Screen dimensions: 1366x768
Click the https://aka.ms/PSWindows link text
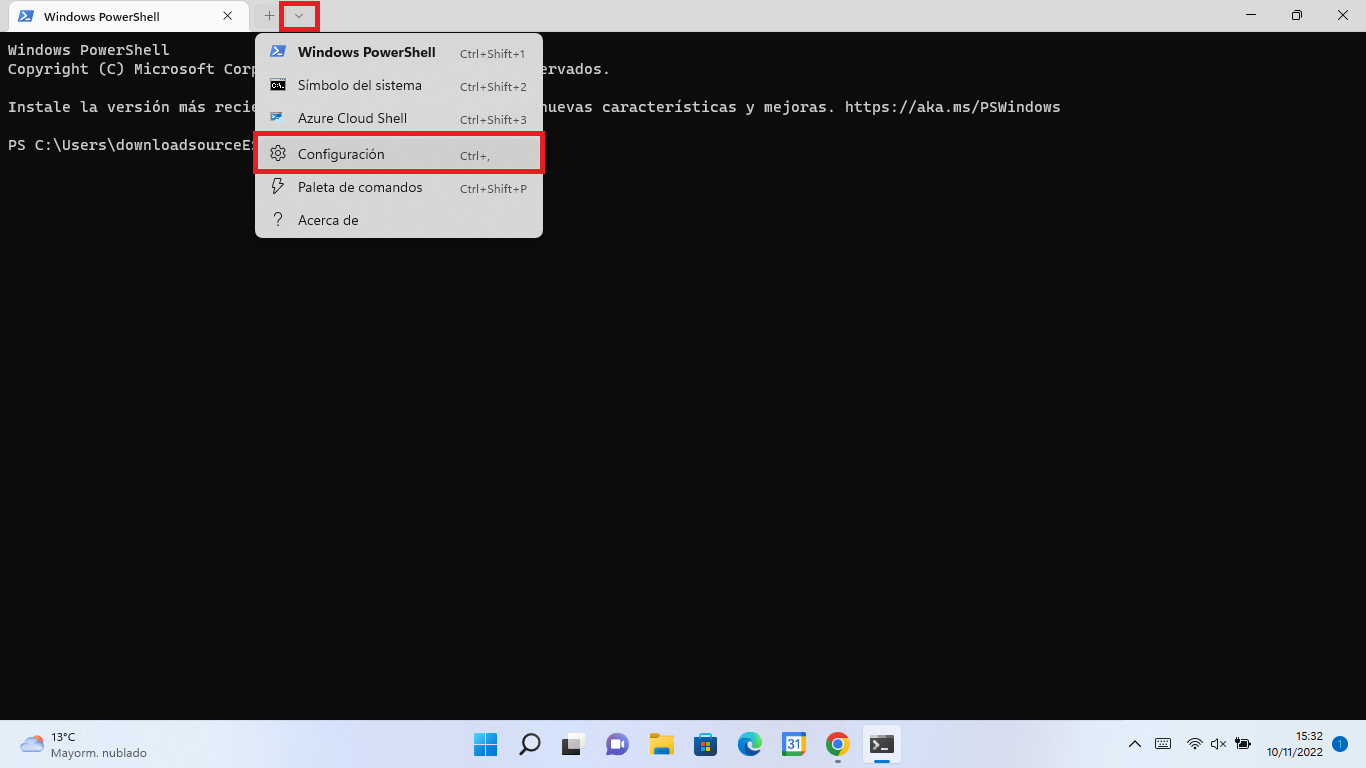pos(952,107)
